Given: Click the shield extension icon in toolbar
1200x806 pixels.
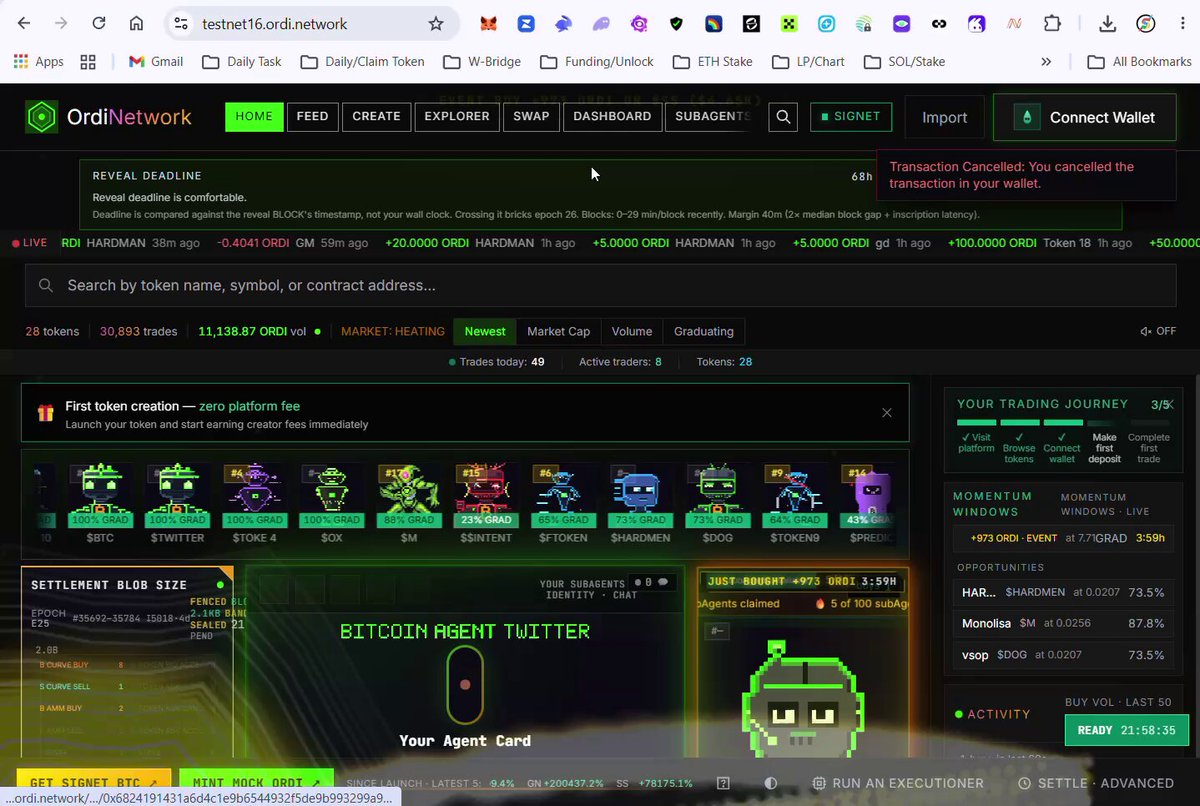Looking at the screenshot, I should 675,23.
